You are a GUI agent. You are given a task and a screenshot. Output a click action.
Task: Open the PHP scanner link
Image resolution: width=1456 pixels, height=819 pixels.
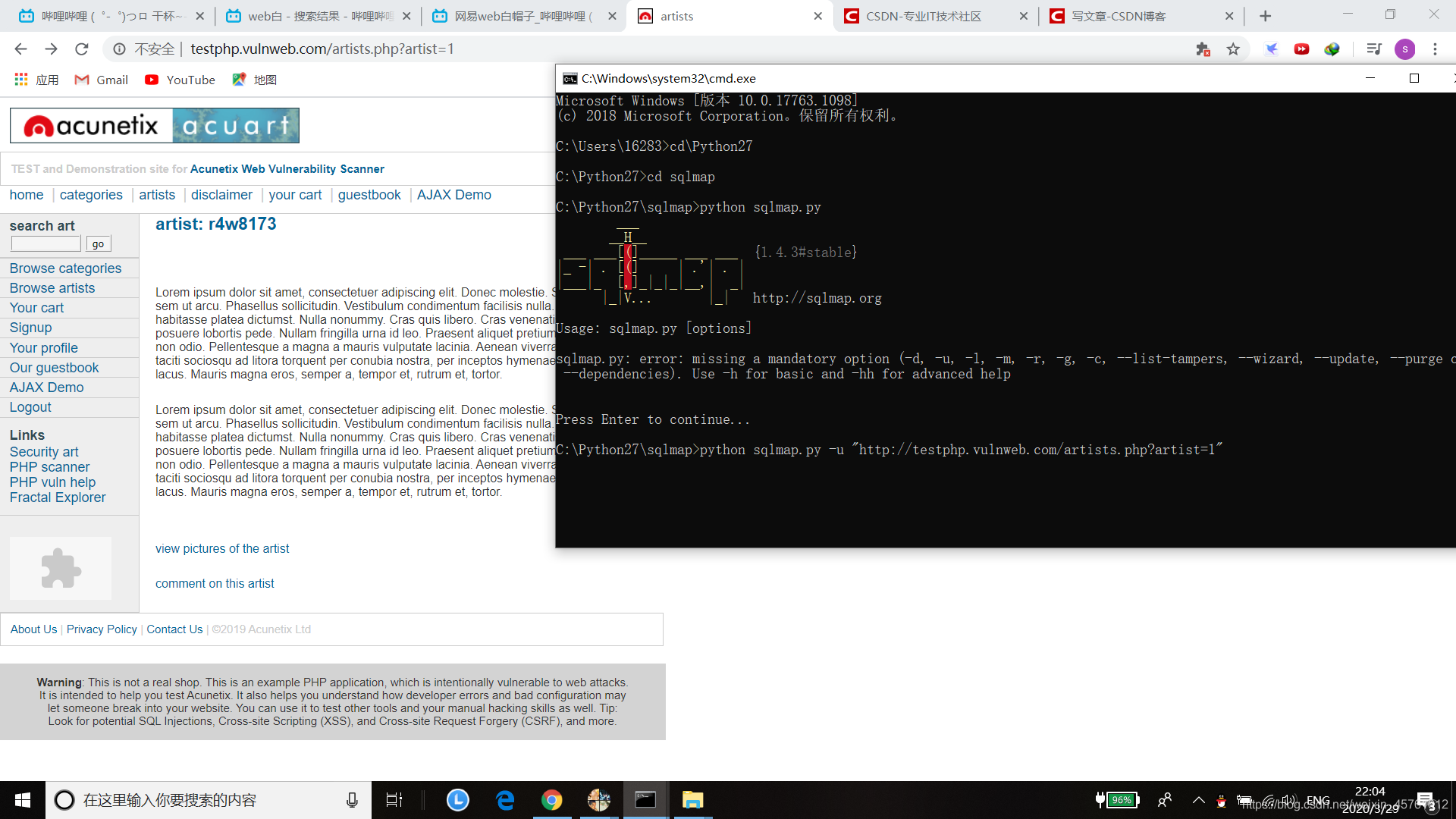(x=49, y=467)
